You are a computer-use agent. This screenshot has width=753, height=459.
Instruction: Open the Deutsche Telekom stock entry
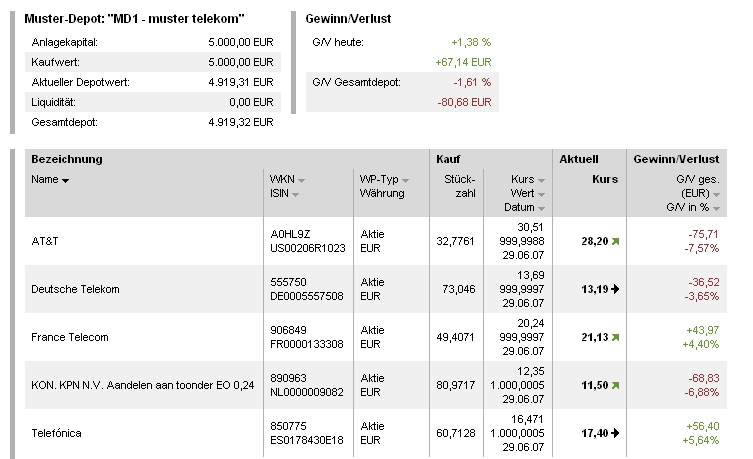point(76,289)
